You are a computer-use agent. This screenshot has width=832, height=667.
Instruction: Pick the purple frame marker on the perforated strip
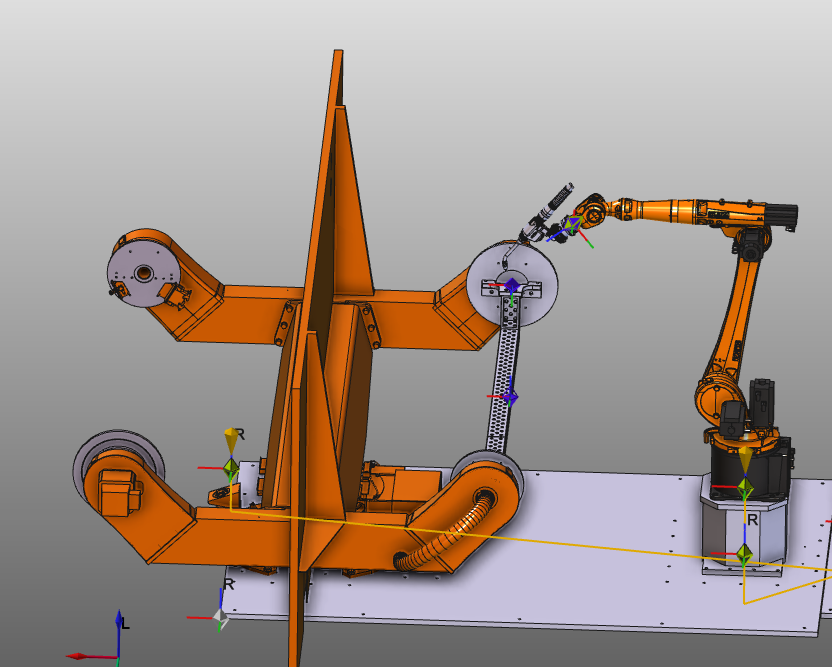coord(510,396)
